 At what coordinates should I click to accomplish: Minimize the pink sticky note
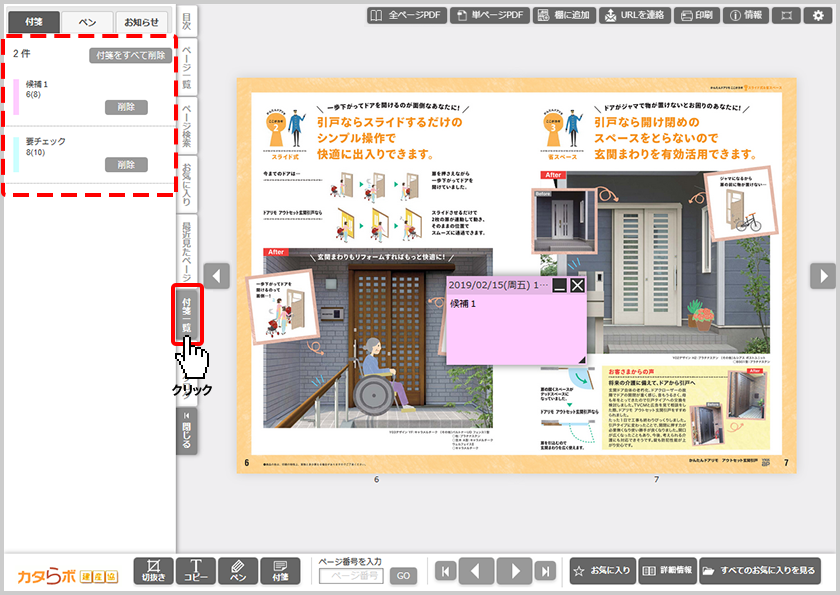click(559, 285)
